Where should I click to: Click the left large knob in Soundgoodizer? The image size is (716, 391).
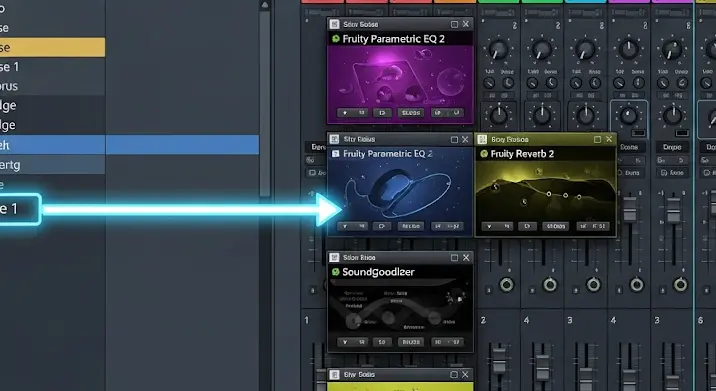pyautogui.click(x=353, y=322)
